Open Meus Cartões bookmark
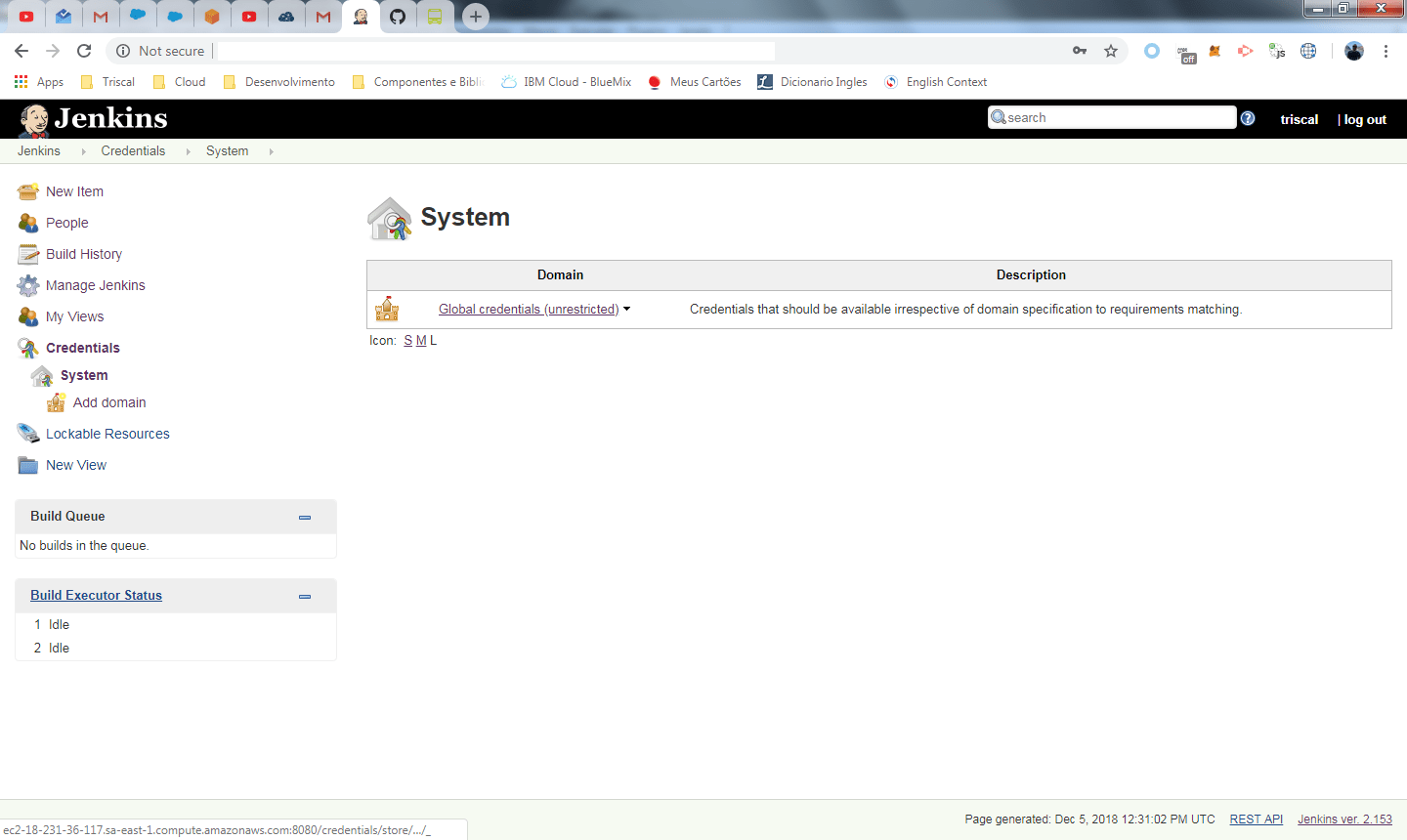Screen dimensions: 1407x840 point(695,82)
